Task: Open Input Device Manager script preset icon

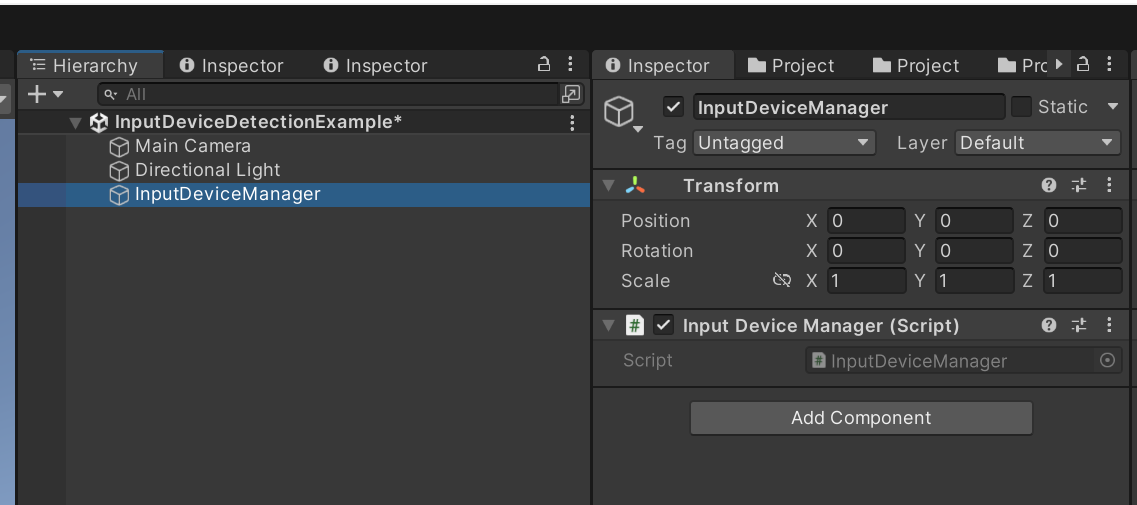Action: (1079, 325)
